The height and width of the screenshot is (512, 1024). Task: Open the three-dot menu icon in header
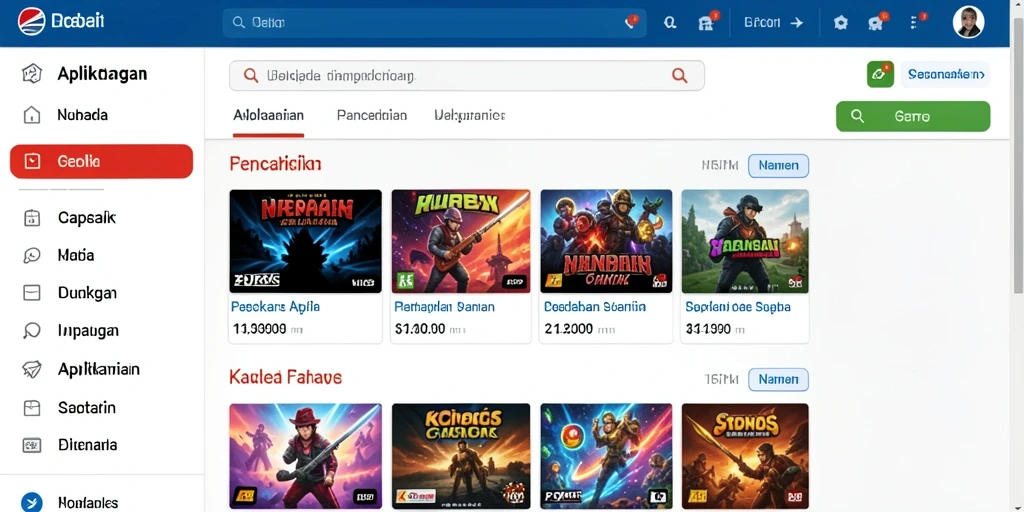(915, 23)
